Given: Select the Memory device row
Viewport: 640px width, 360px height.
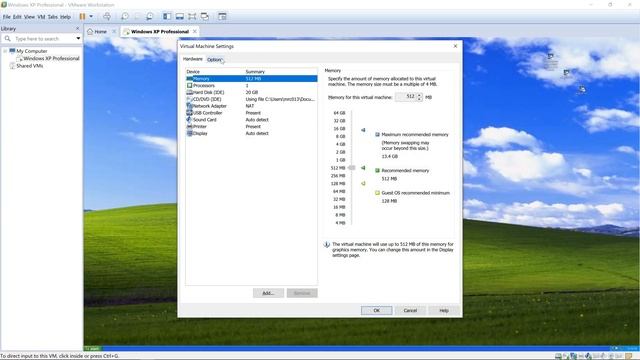Looking at the screenshot, I should [251, 78].
